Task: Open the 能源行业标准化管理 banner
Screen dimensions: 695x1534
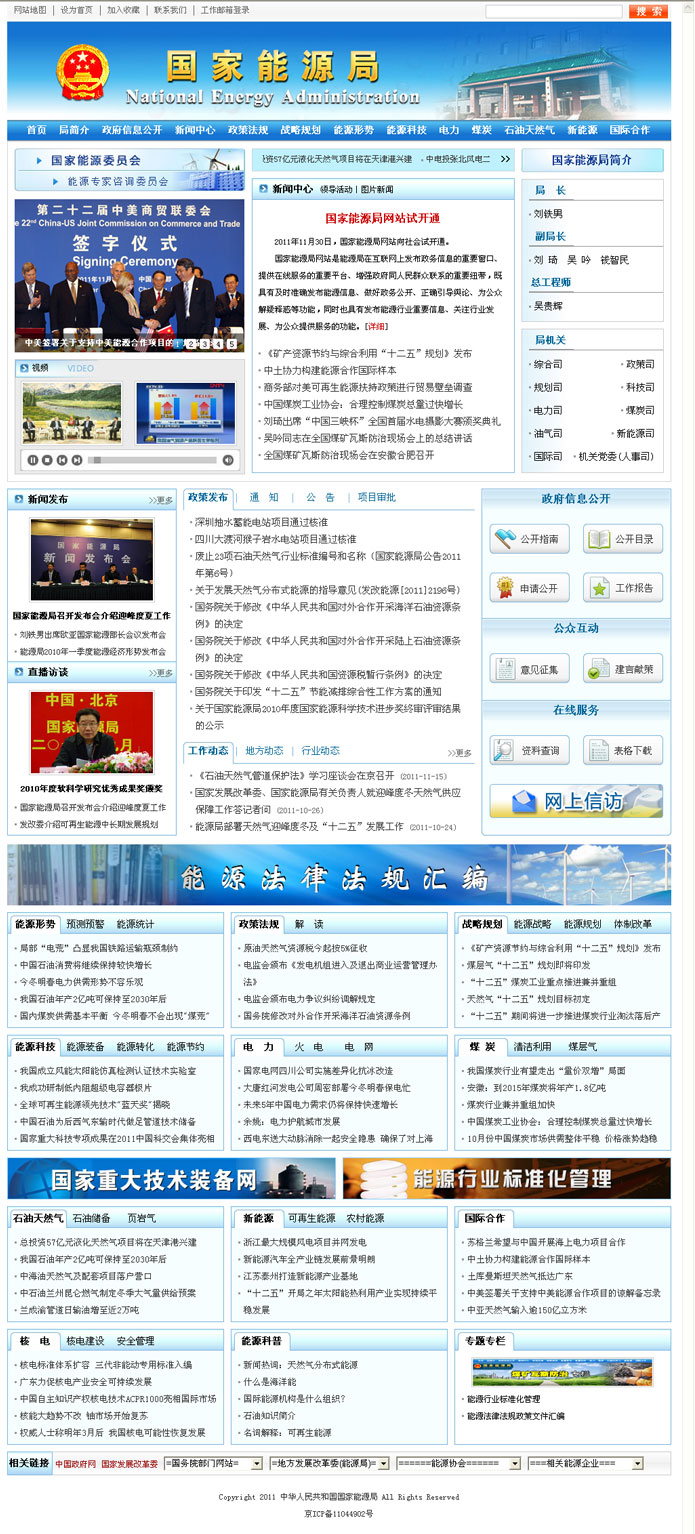Action: pyautogui.click(x=506, y=1178)
